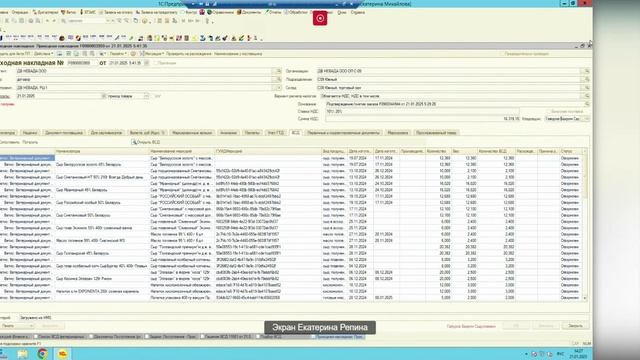Open the Документы menu

(249, 12)
